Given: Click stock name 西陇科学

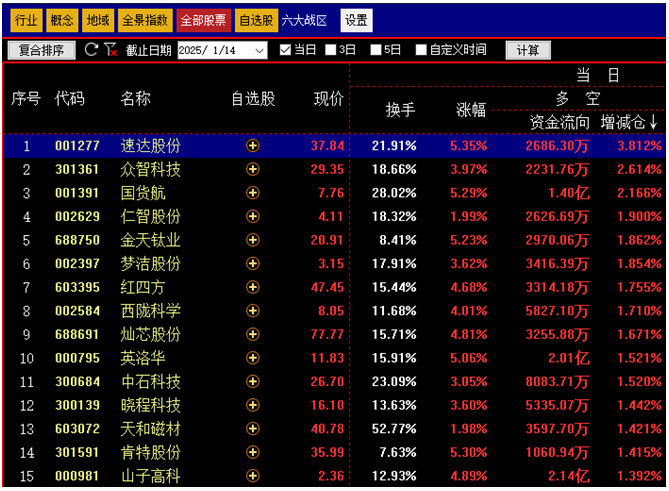Looking at the screenshot, I should pyautogui.click(x=151, y=311).
